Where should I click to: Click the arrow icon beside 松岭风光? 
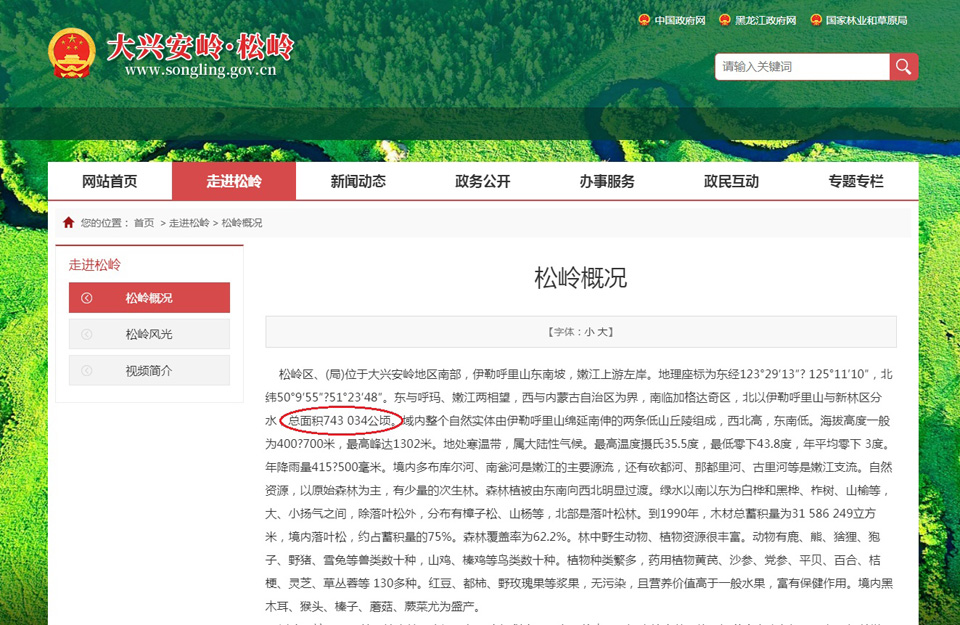pos(87,334)
